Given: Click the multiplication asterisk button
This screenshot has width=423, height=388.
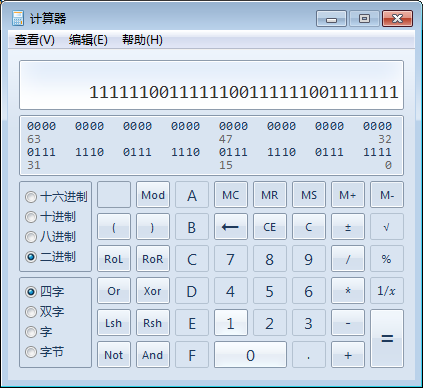Looking at the screenshot, I should click(348, 291).
